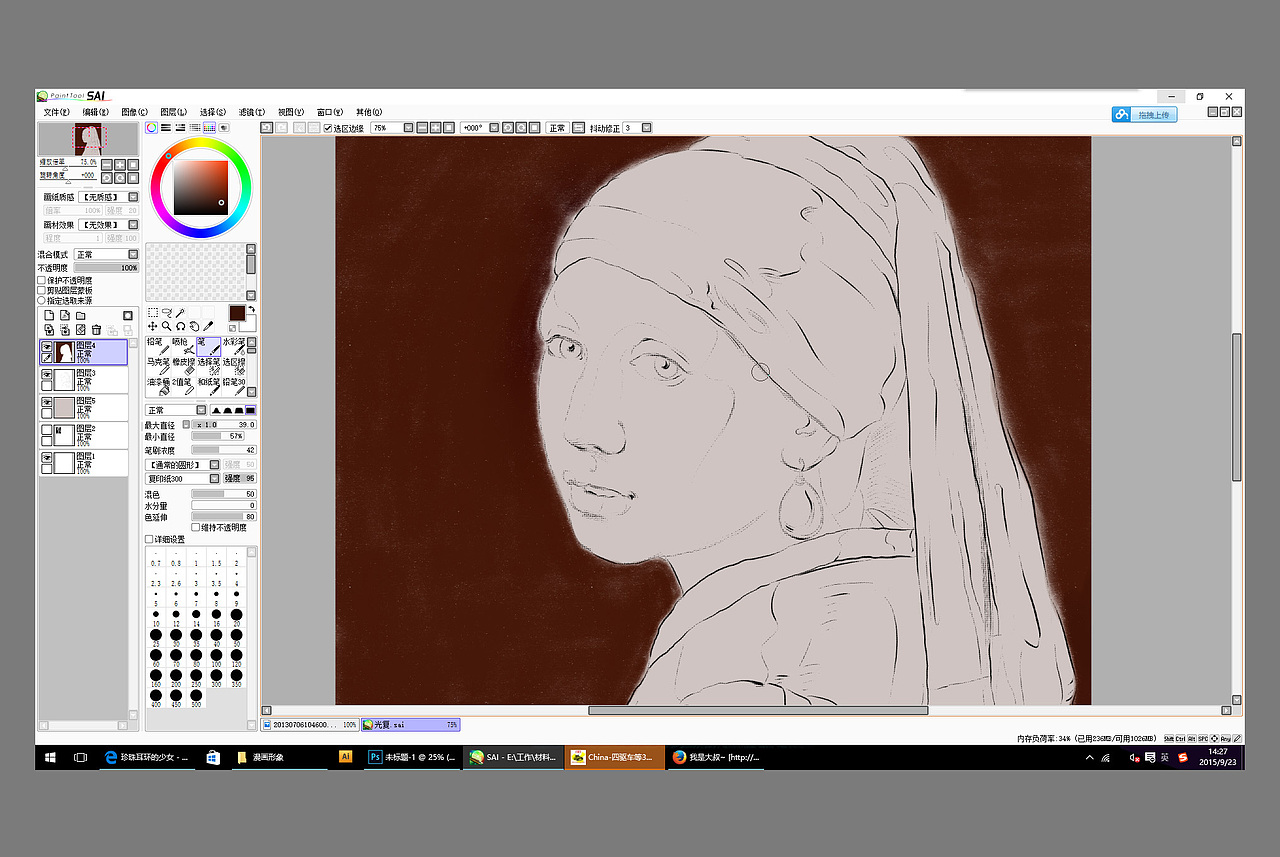Create a new linework layer
Image resolution: width=1280 pixels, height=857 pixels.
click(x=65, y=316)
